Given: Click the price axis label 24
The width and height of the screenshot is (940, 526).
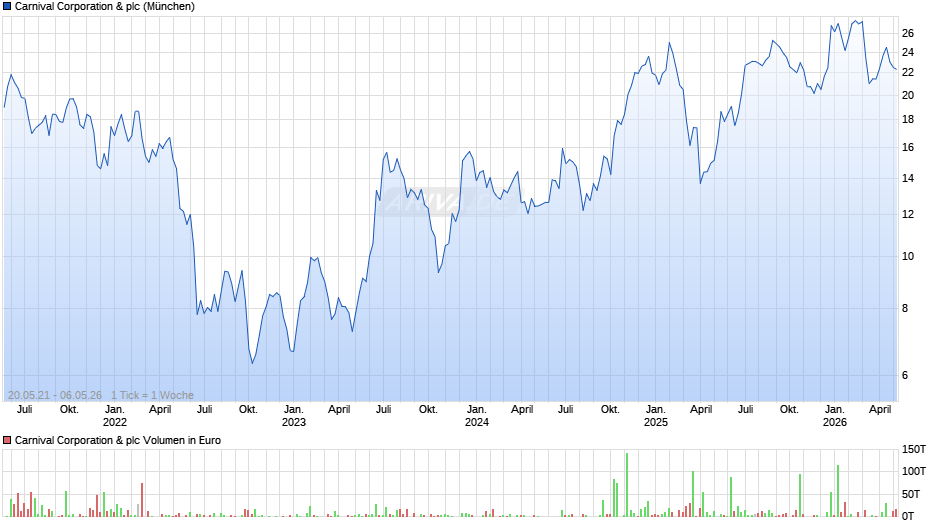Looking at the screenshot, I should [x=908, y=53].
